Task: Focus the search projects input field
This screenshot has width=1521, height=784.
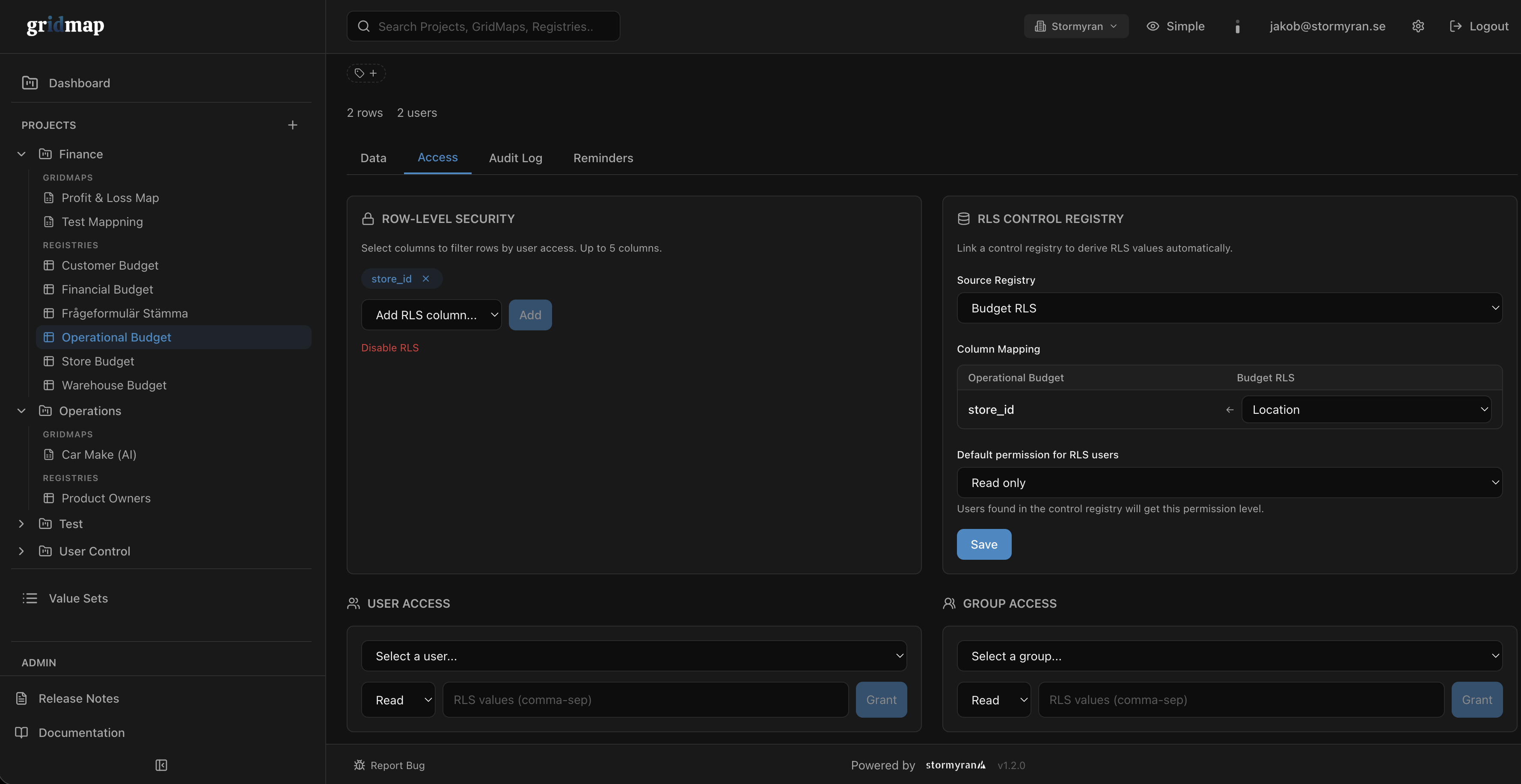Action: (x=483, y=26)
